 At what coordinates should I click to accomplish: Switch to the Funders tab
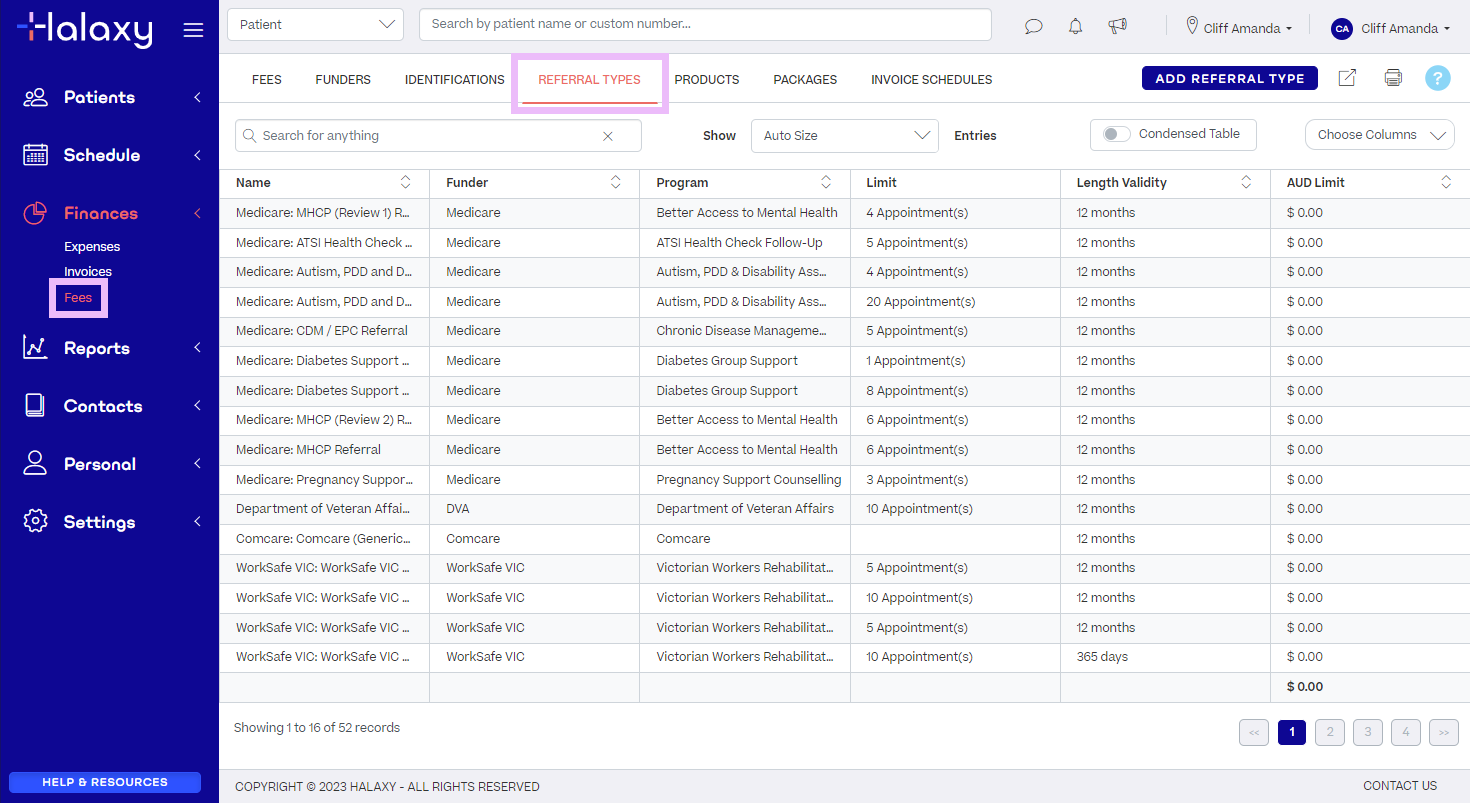(x=343, y=80)
